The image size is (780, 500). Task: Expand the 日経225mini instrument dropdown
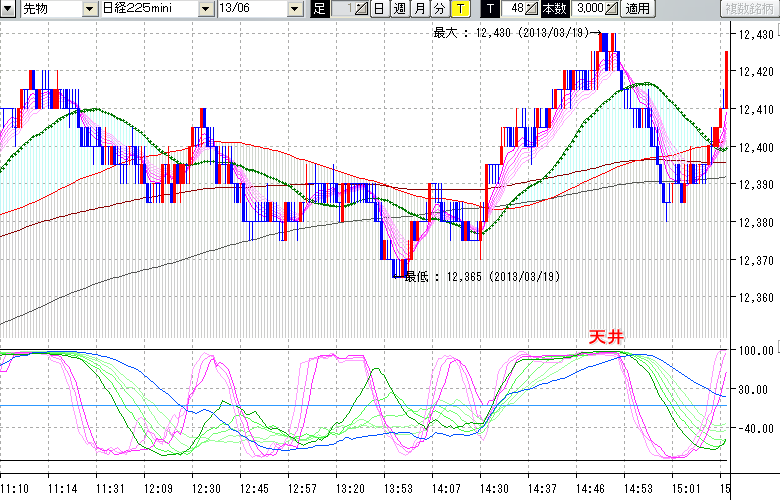205,9
